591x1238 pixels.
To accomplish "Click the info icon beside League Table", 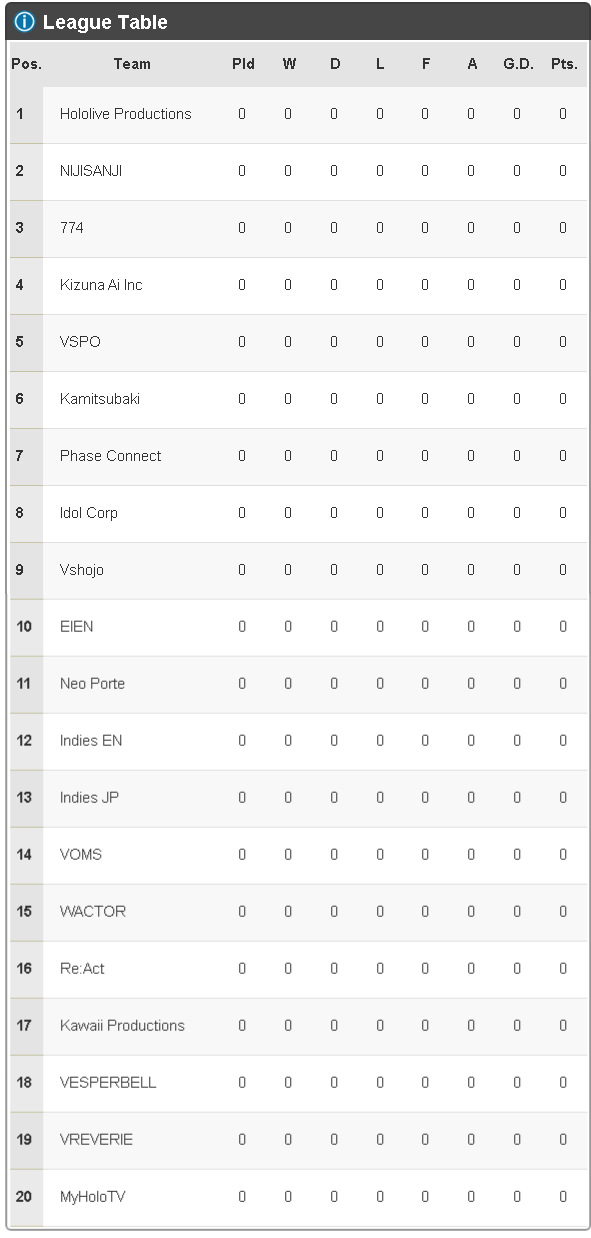I will coord(25,22).
